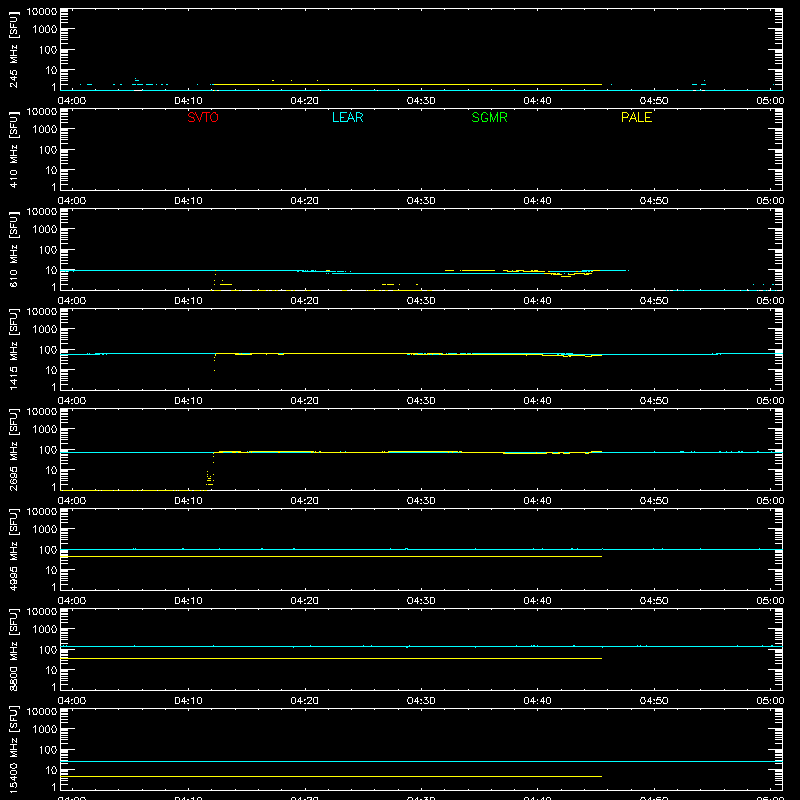800x800 pixels.
Task: Select the 8800 MHz [SFU] axis title
Action: point(14,649)
